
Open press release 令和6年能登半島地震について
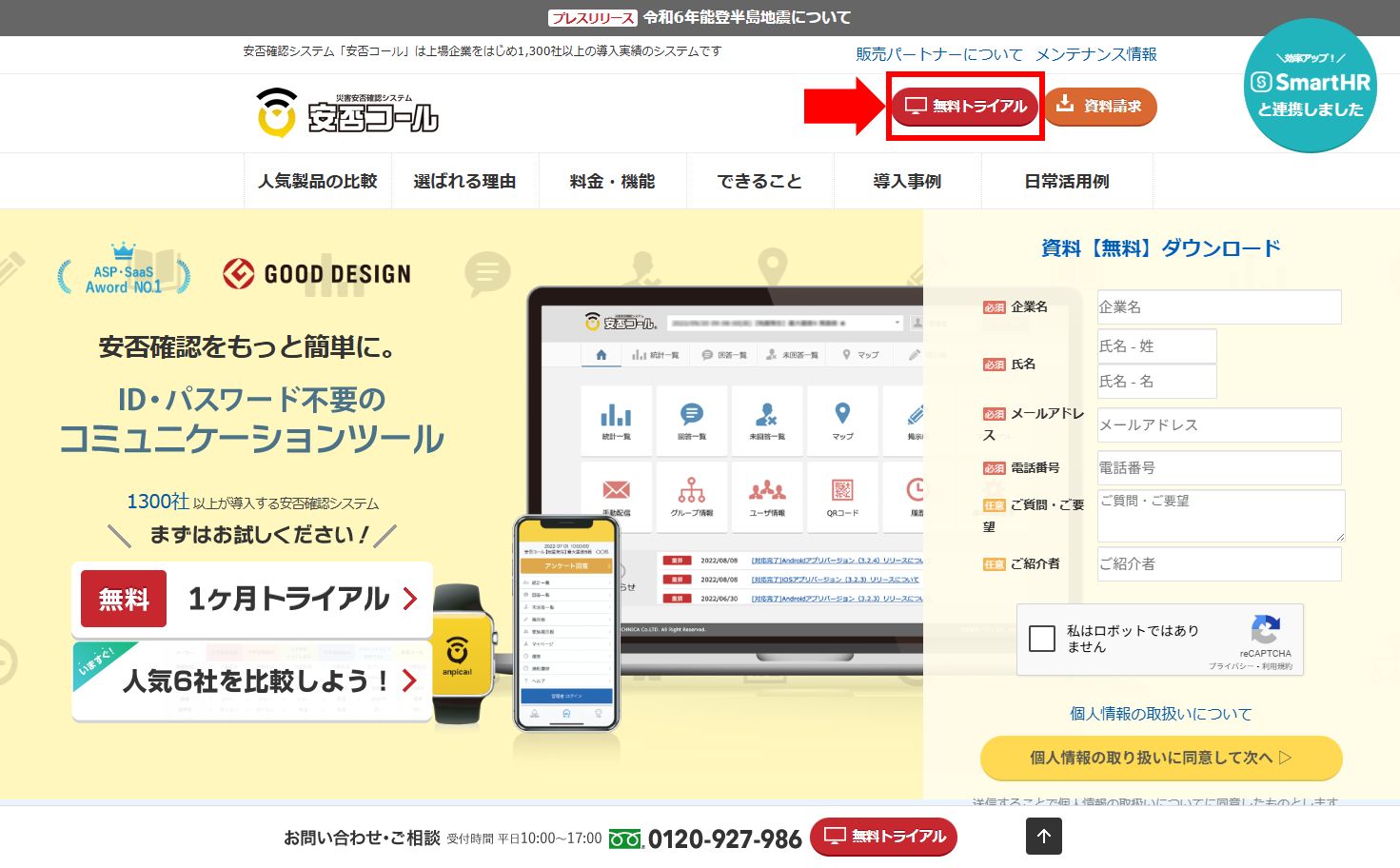click(x=700, y=17)
